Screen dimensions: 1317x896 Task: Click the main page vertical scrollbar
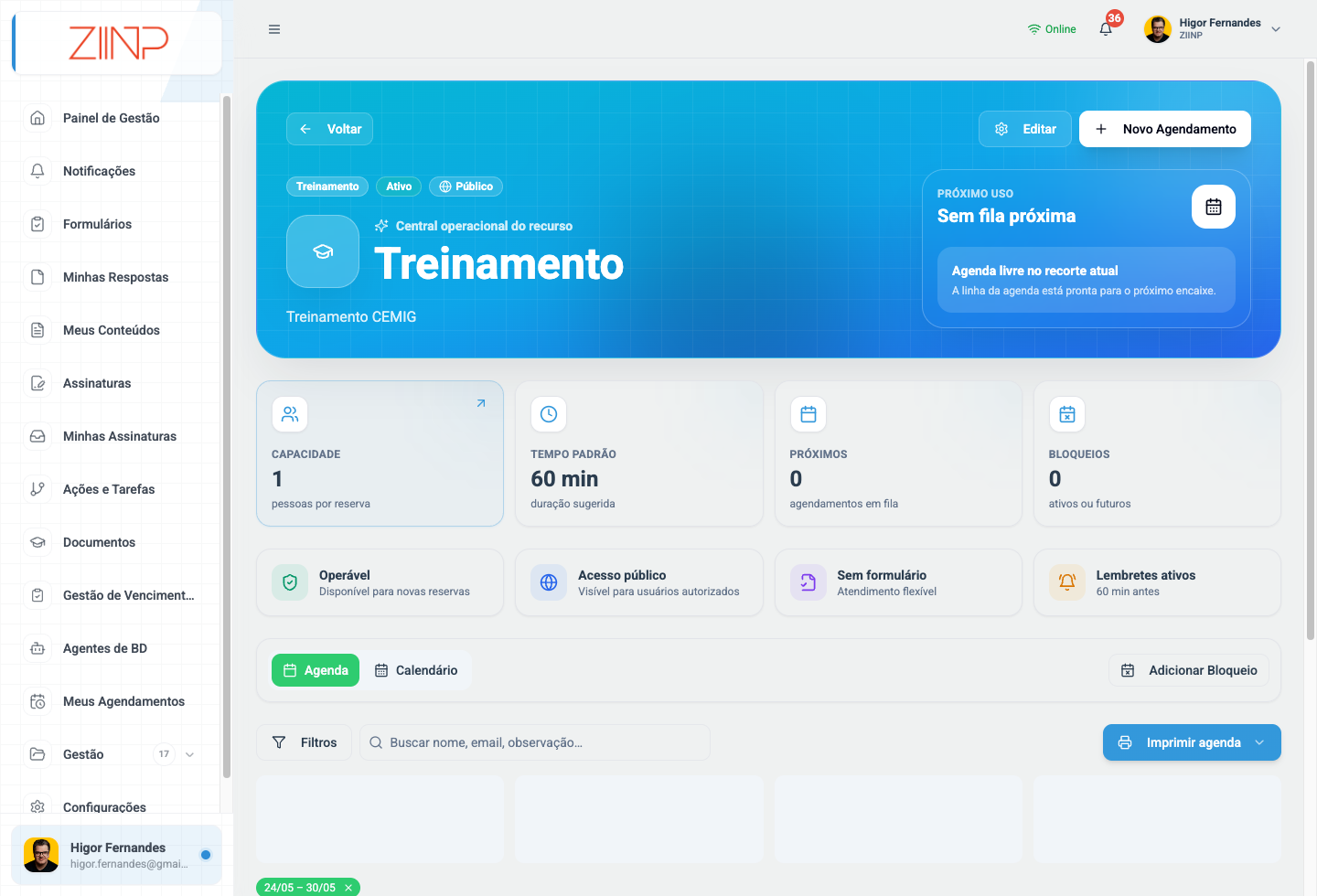pyautogui.click(x=1311, y=350)
